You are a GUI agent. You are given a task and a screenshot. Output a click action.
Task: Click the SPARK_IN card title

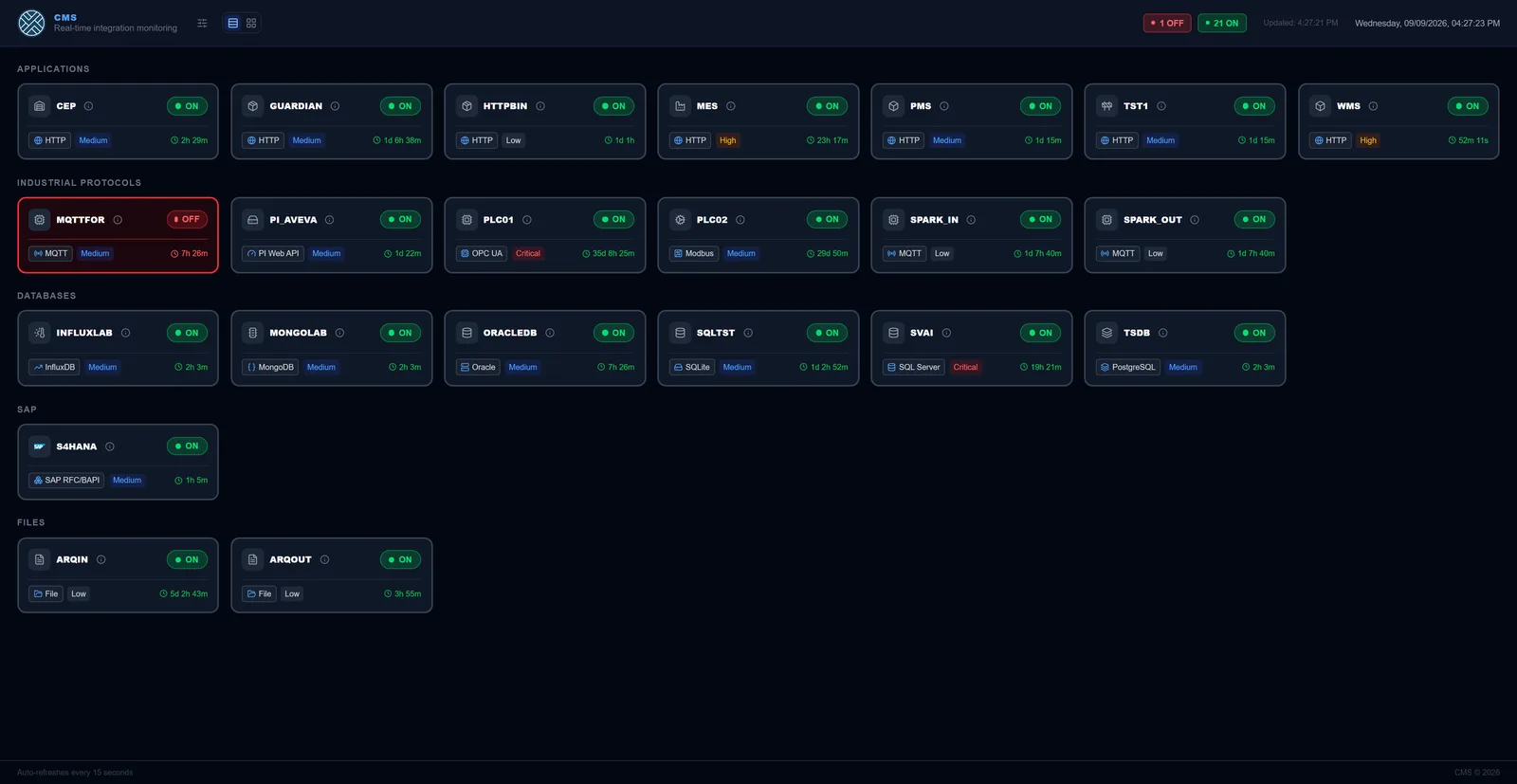coord(934,220)
